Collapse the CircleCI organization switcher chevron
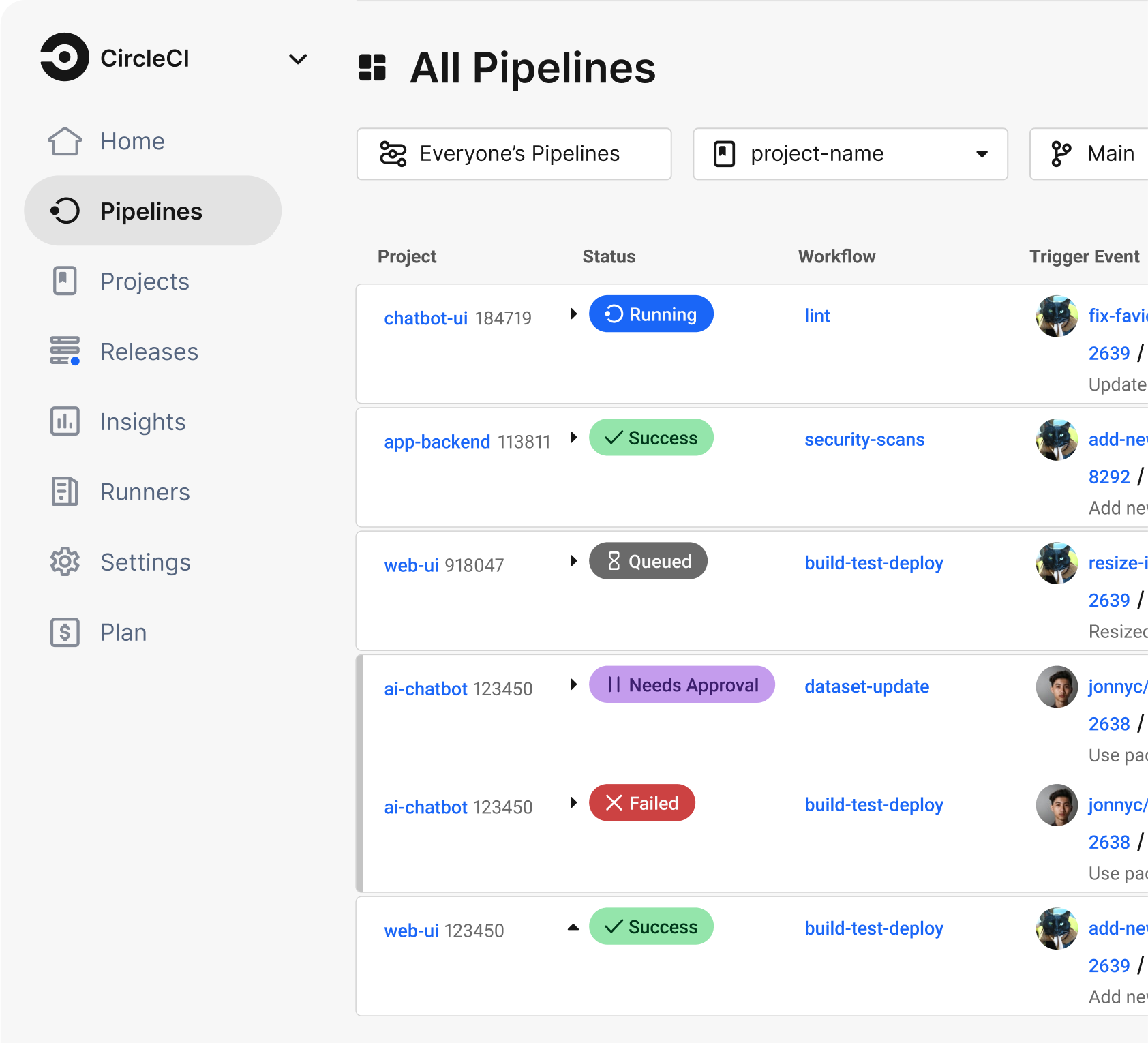1148x1043 pixels. point(298,59)
